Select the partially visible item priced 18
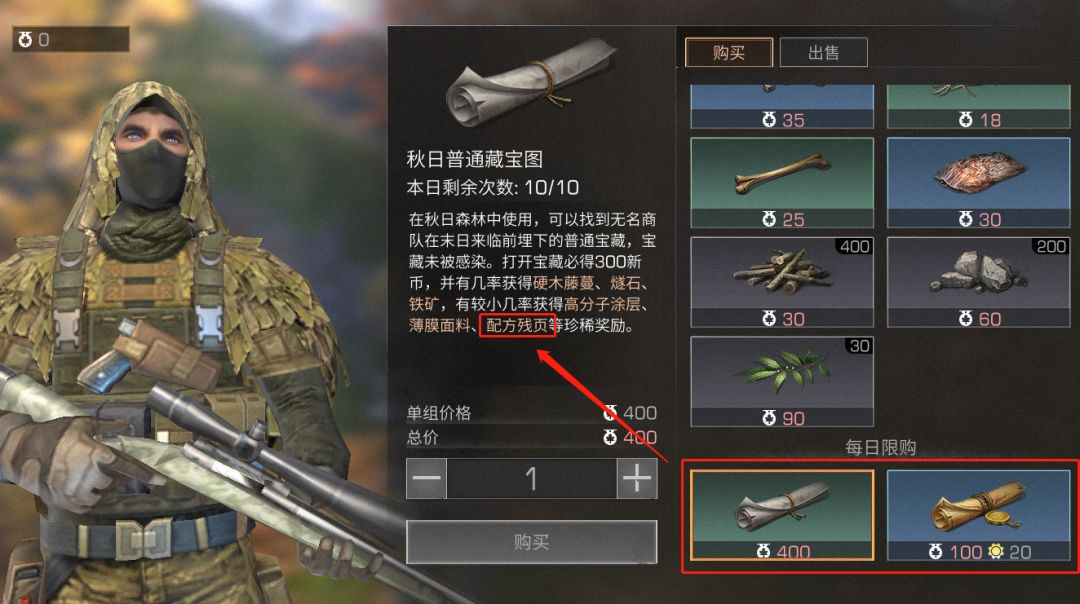The image size is (1080, 604). coord(978,107)
